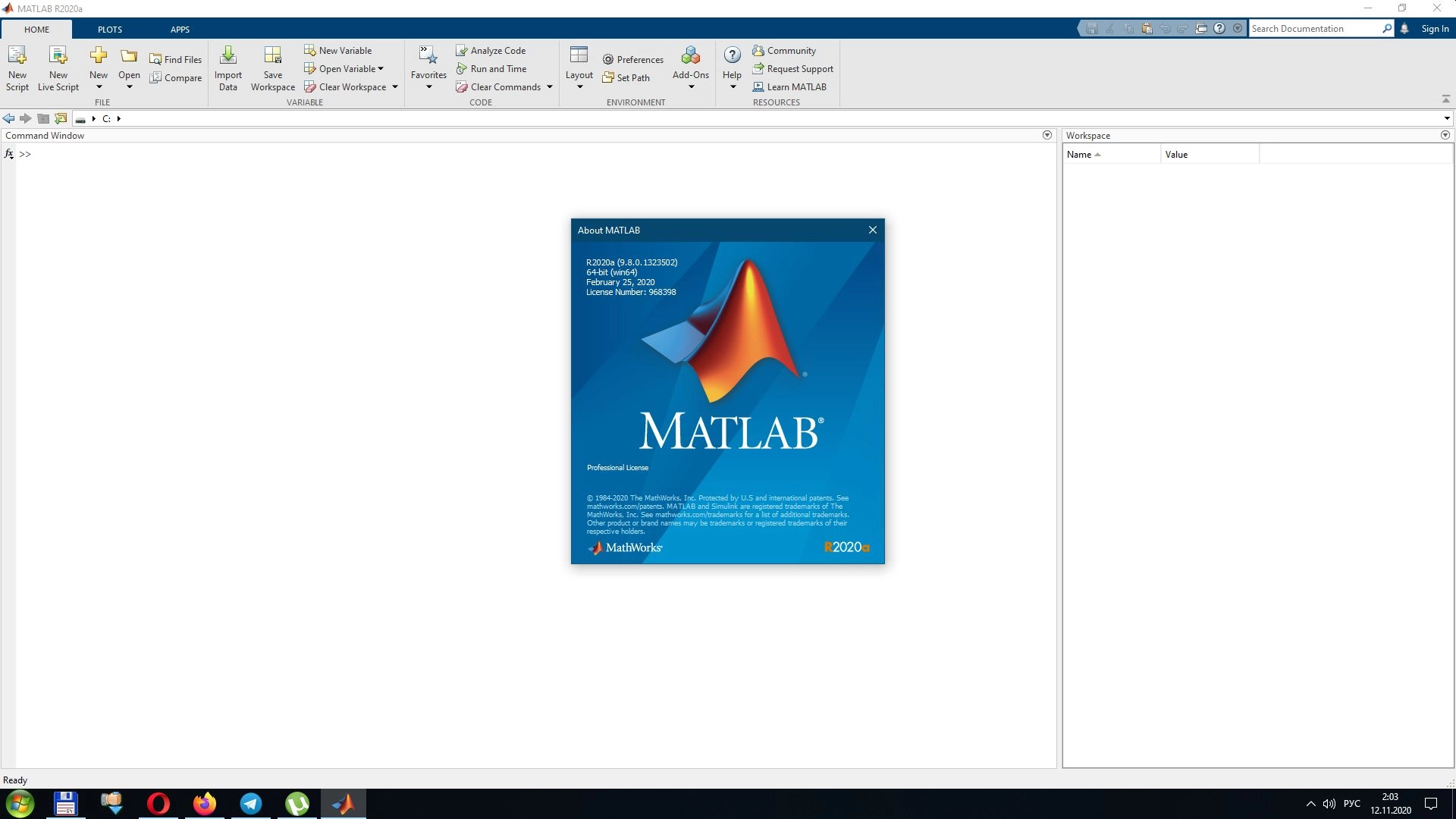Screen dimensions: 1456x819
Task: Switch to the HOME tab
Action: pos(36,29)
